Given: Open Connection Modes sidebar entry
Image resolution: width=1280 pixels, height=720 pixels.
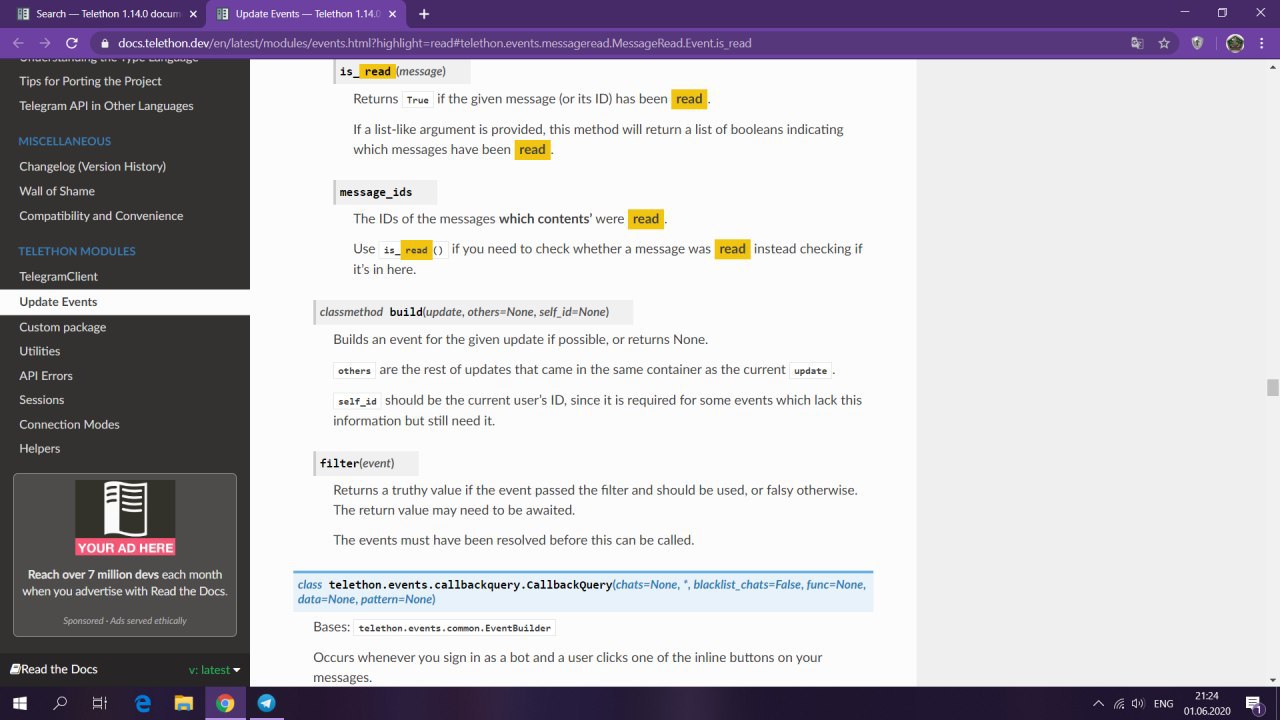Looking at the screenshot, I should 69,424.
